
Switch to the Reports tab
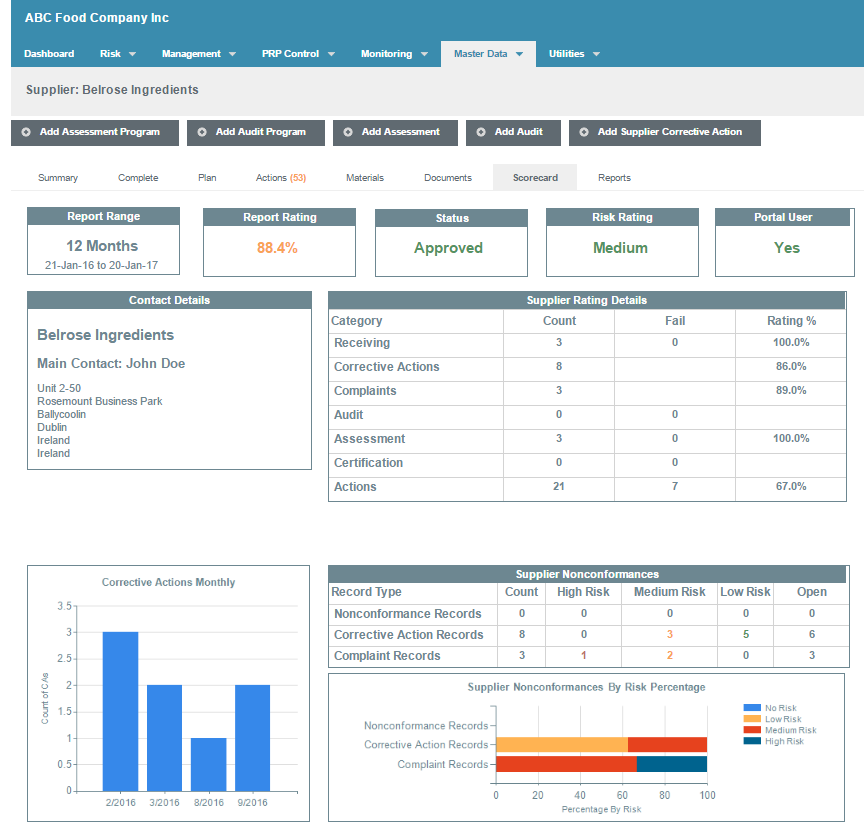pos(614,177)
